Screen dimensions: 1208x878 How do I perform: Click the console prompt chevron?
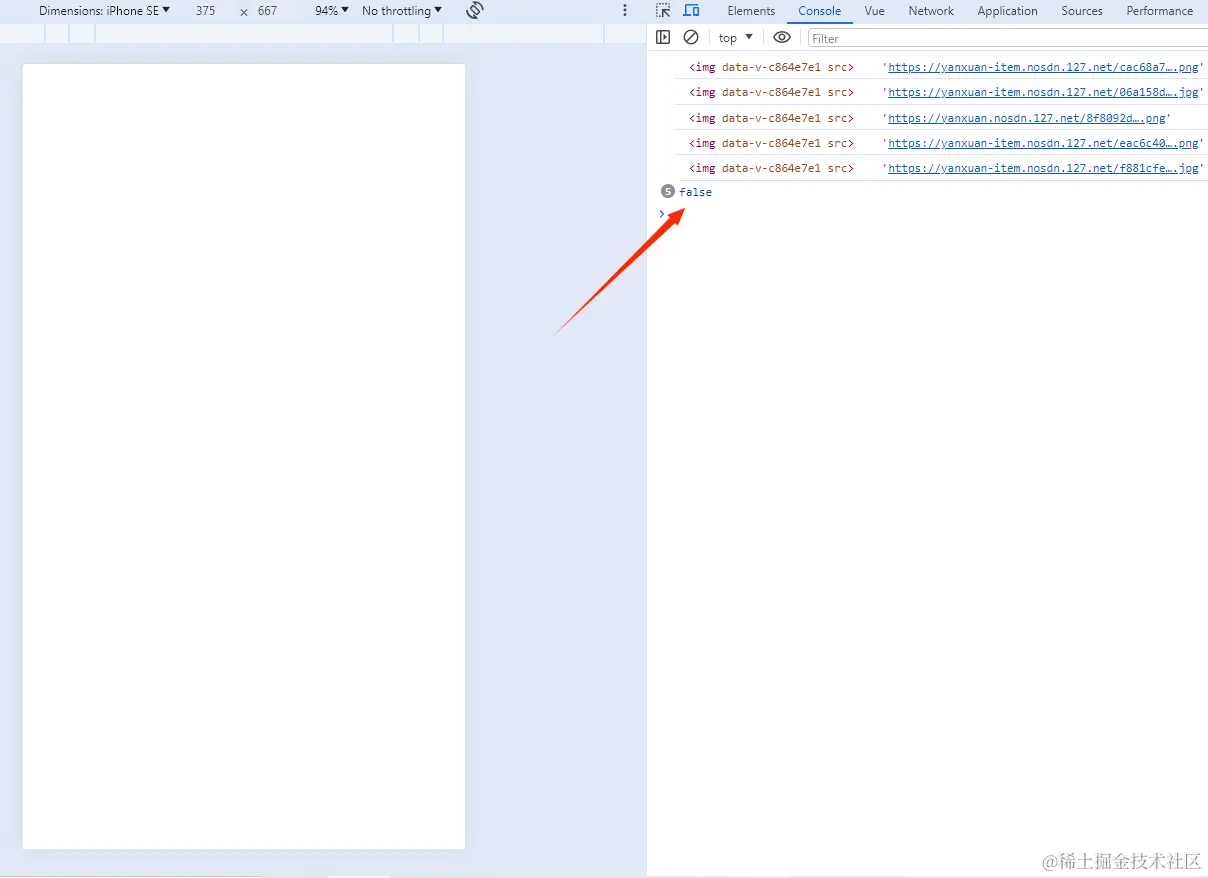662,213
